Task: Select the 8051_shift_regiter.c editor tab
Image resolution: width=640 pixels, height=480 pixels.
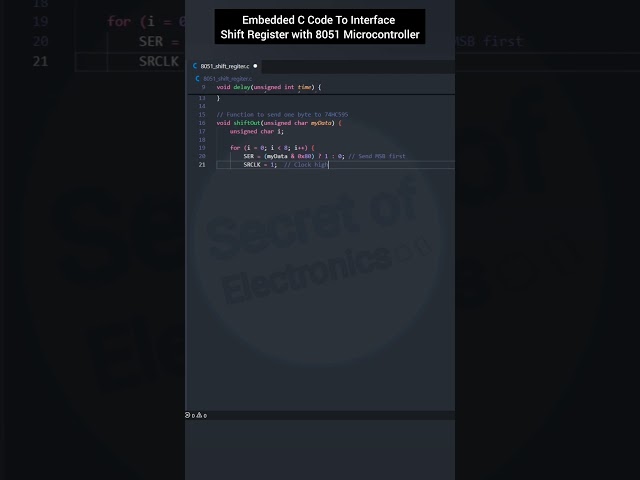Action: pos(225,66)
